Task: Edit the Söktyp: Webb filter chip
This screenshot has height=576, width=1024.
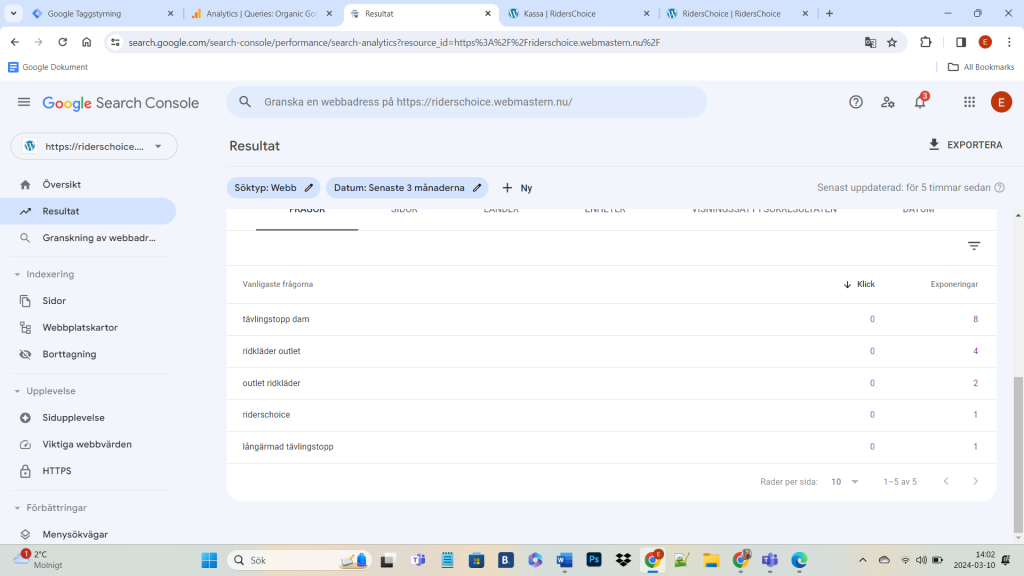Action: click(273, 188)
